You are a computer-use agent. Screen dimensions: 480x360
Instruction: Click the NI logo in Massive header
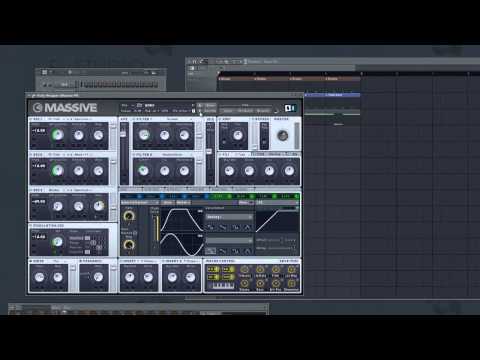[x=290, y=108]
